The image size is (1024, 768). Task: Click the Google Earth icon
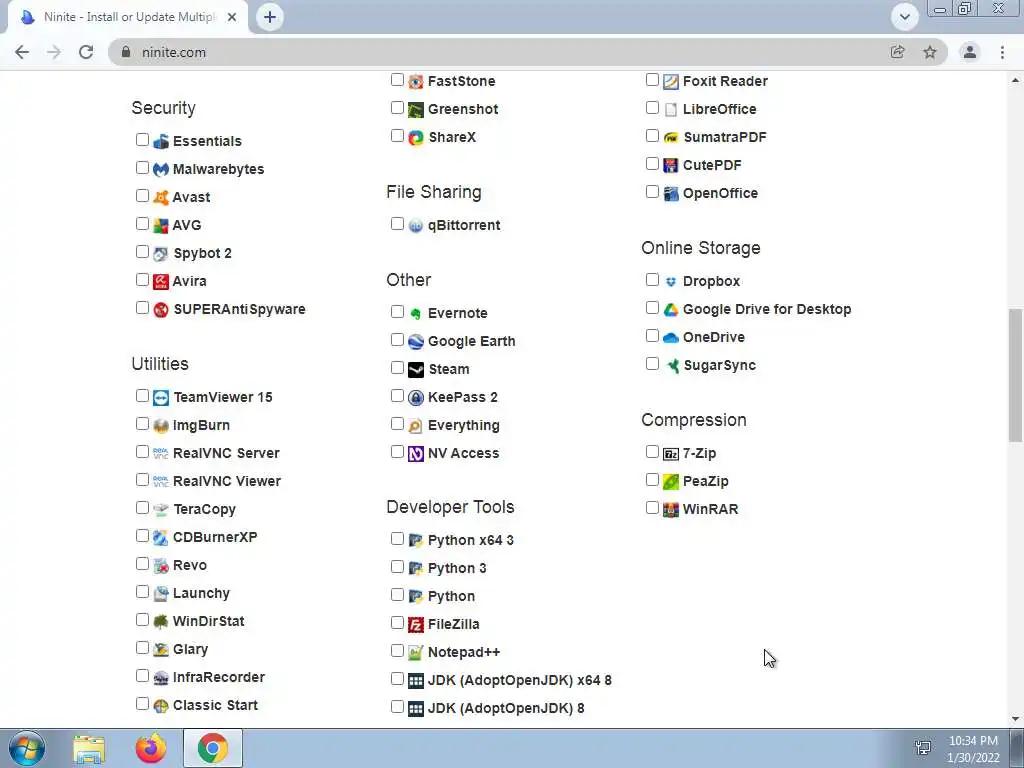click(416, 342)
